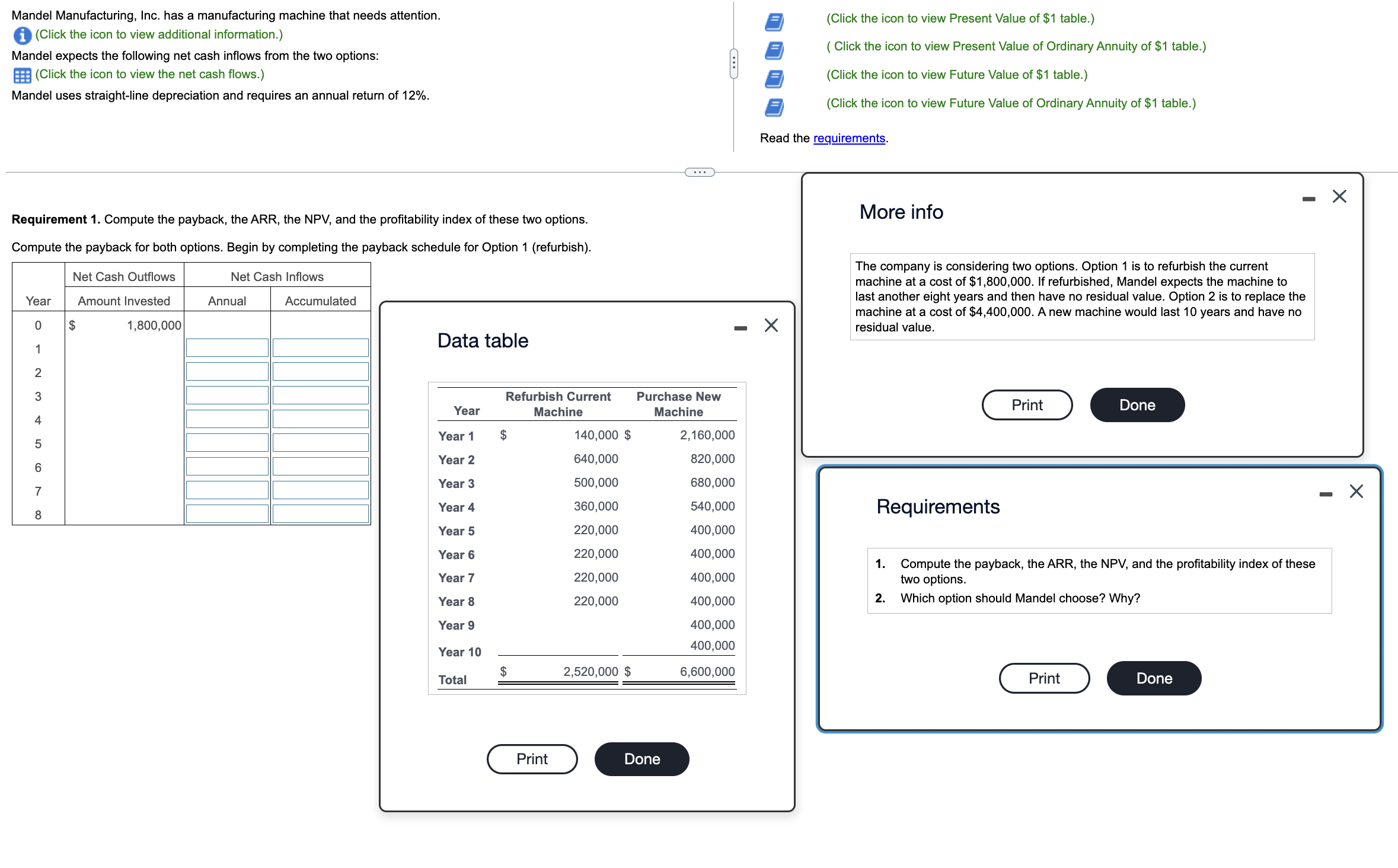Open the Present Value of $1 book icon
The height and width of the screenshot is (868, 1398).
(x=774, y=22)
